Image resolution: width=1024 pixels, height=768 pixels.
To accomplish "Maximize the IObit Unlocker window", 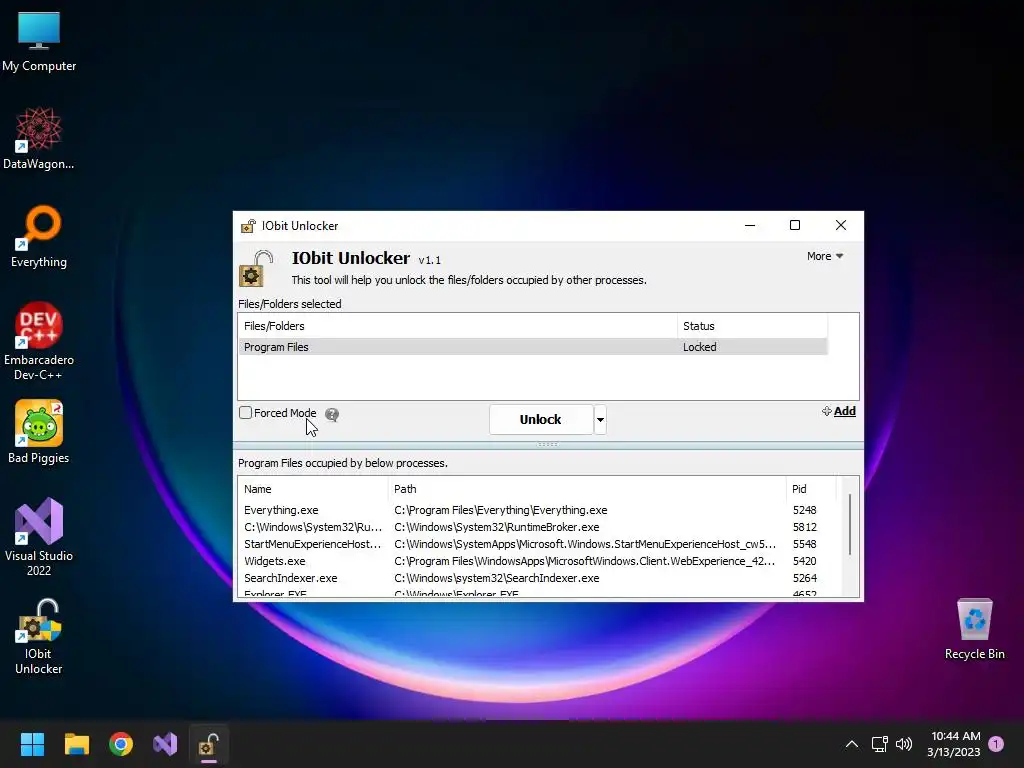I will (x=795, y=225).
